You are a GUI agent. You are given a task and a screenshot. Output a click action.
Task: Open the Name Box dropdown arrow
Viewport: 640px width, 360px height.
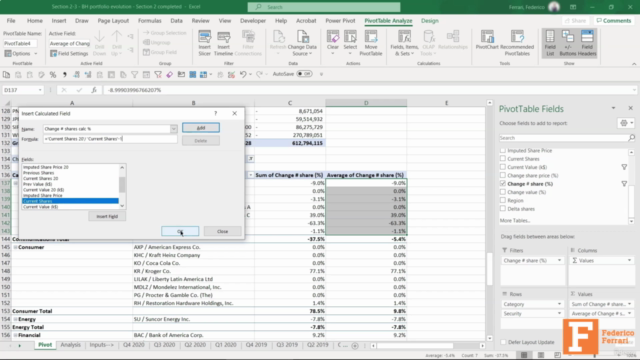pyautogui.click(x=40, y=90)
